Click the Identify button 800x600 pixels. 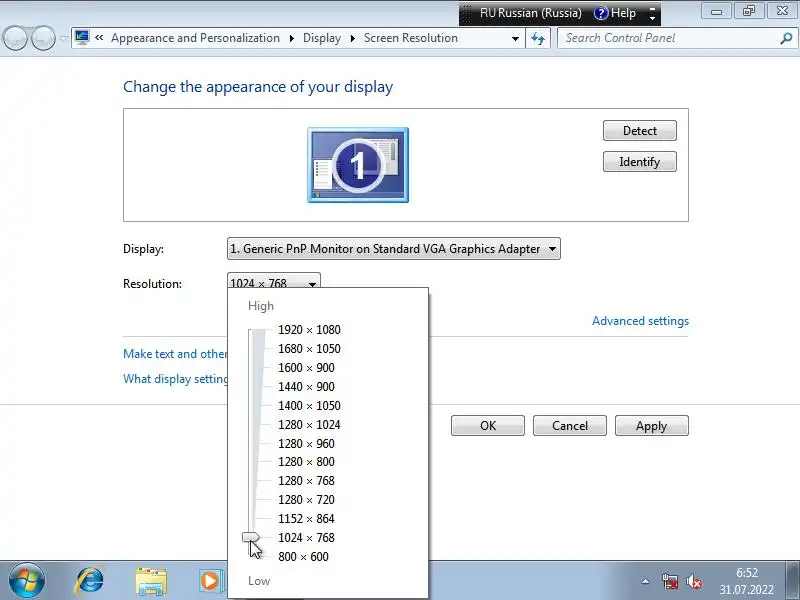click(639, 162)
